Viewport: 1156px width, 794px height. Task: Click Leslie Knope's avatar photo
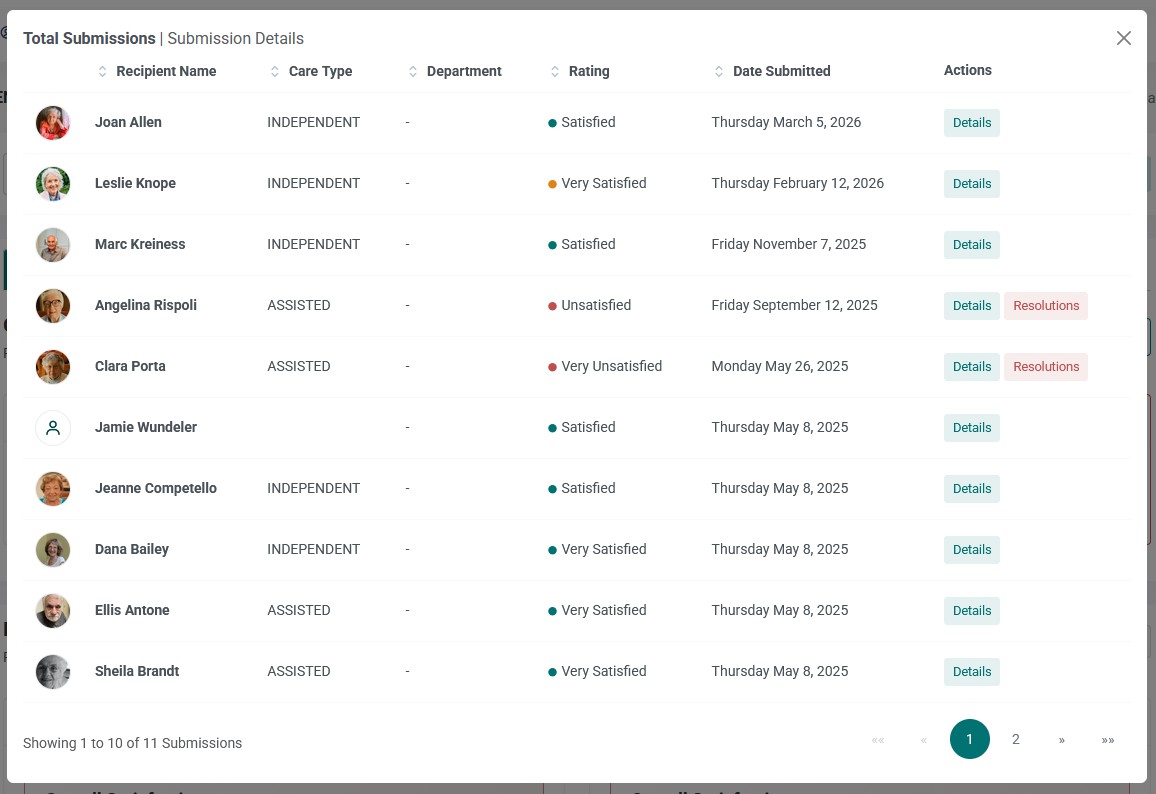click(x=53, y=184)
